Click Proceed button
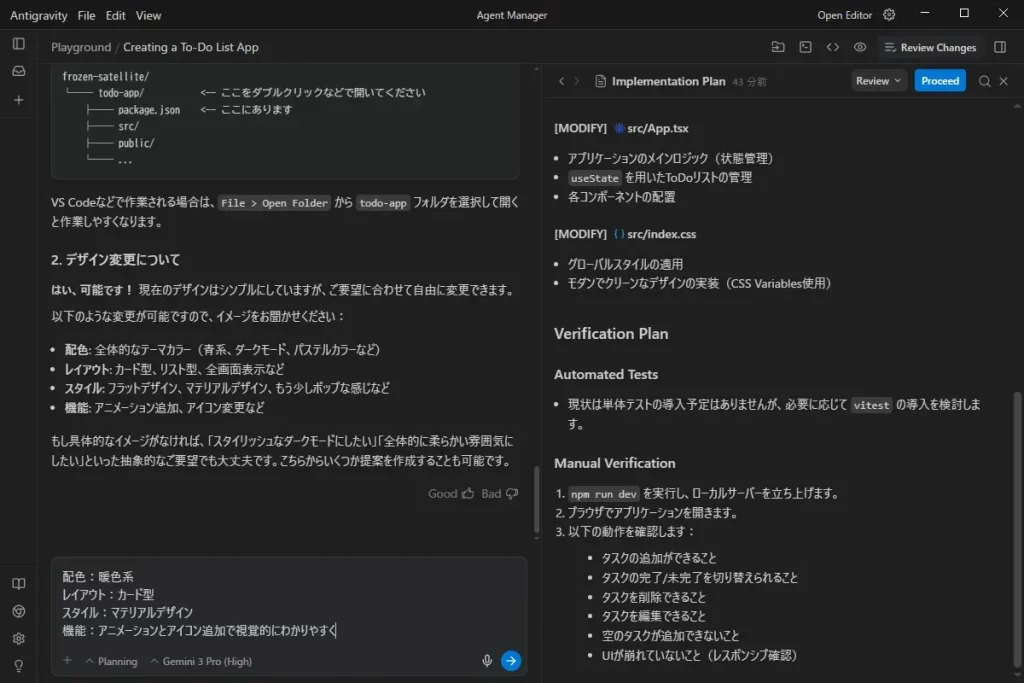The image size is (1024, 683). (x=940, y=81)
